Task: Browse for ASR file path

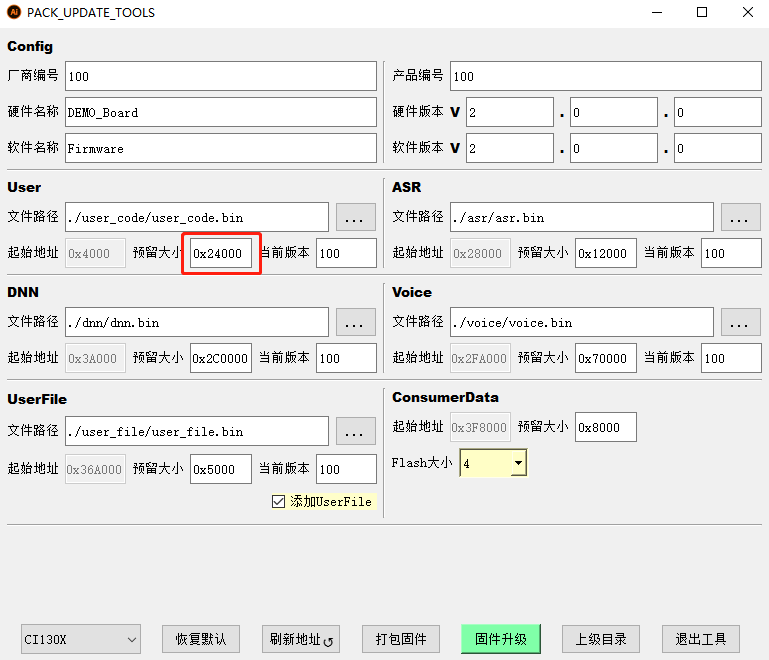Action: pyautogui.click(x=741, y=217)
